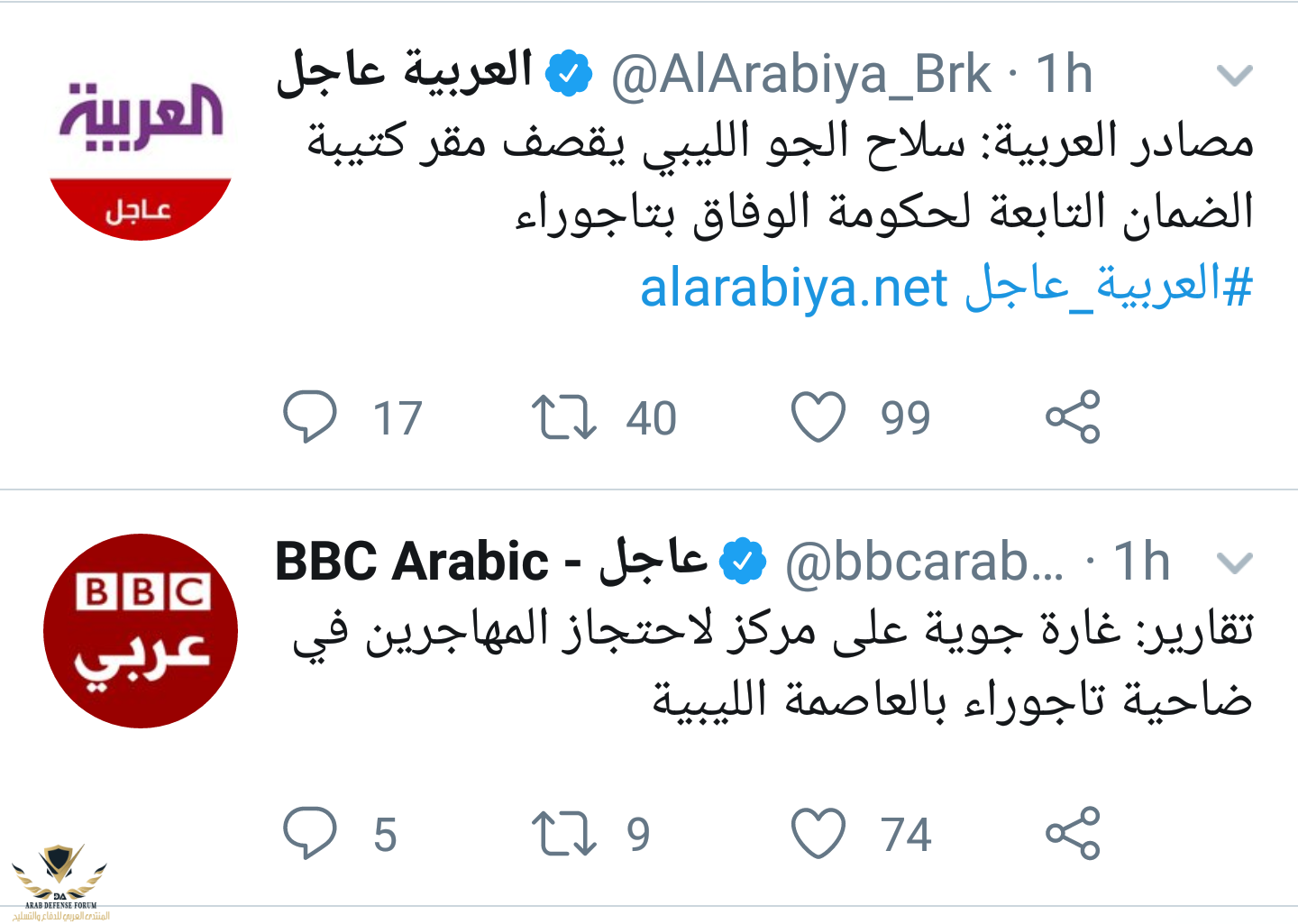Like the BBC Arabic tweet
This screenshot has width=1298, height=924.
click(x=818, y=833)
